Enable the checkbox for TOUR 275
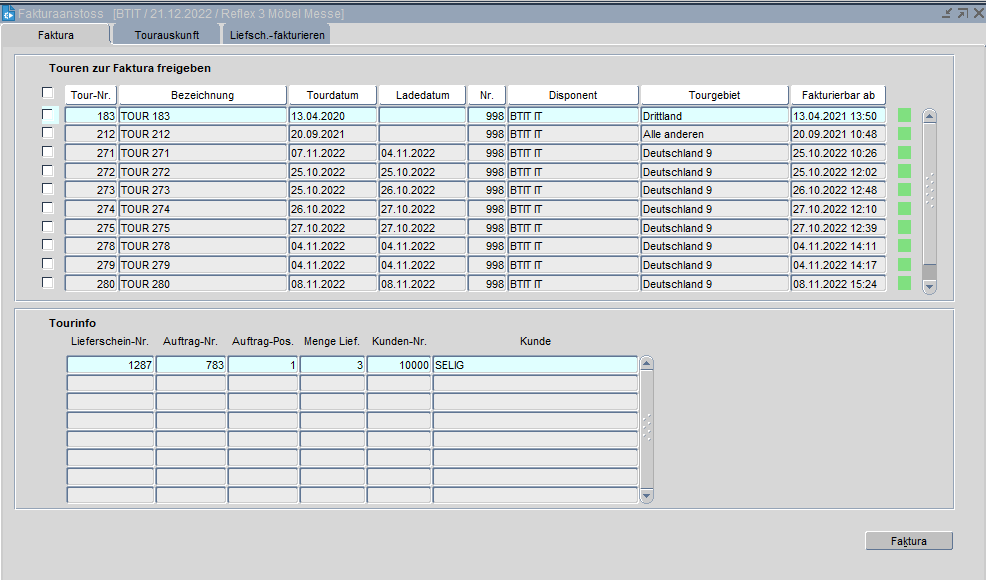This screenshot has width=986, height=580. click(x=48, y=227)
